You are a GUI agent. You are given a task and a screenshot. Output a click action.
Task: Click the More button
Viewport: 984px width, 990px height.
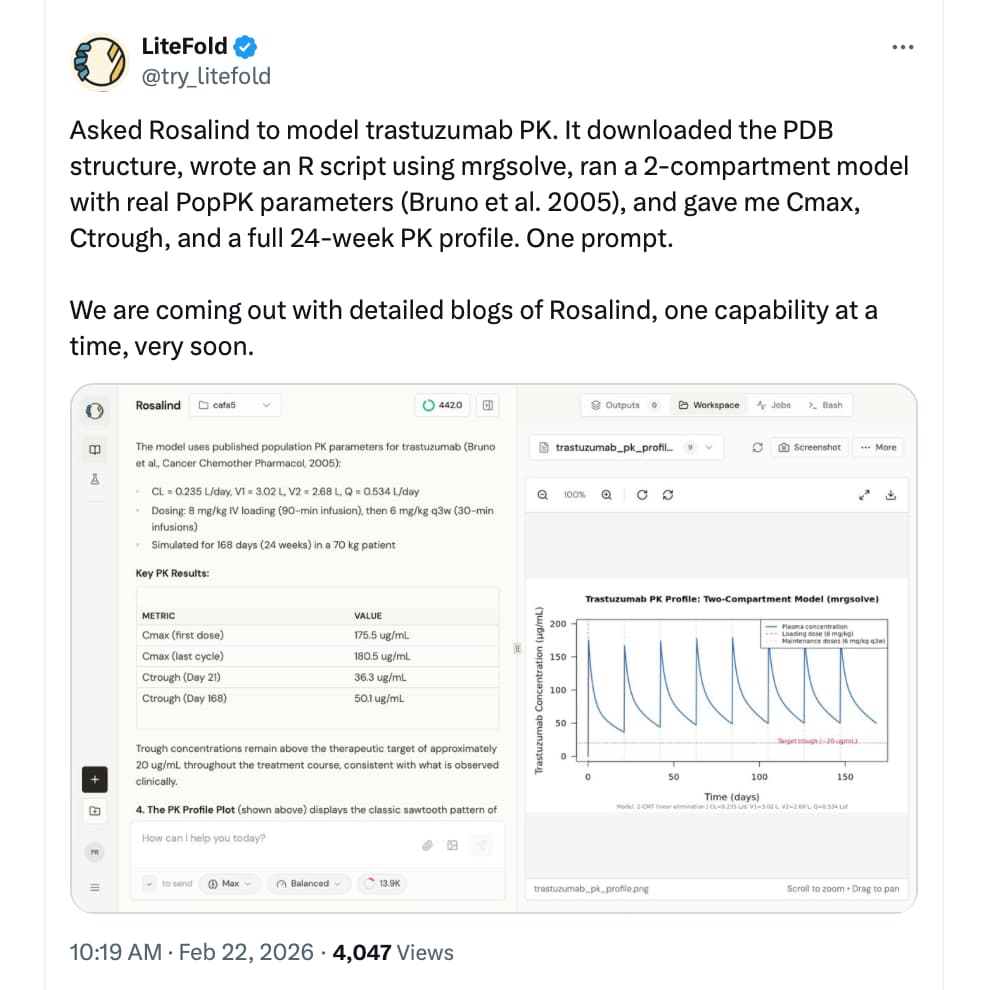click(x=879, y=447)
